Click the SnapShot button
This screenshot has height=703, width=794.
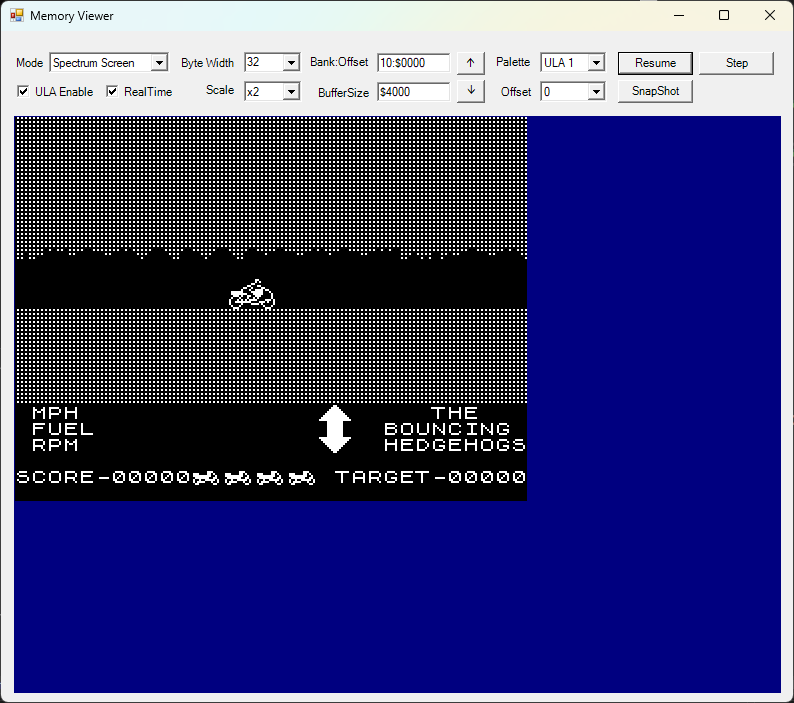[x=655, y=91]
